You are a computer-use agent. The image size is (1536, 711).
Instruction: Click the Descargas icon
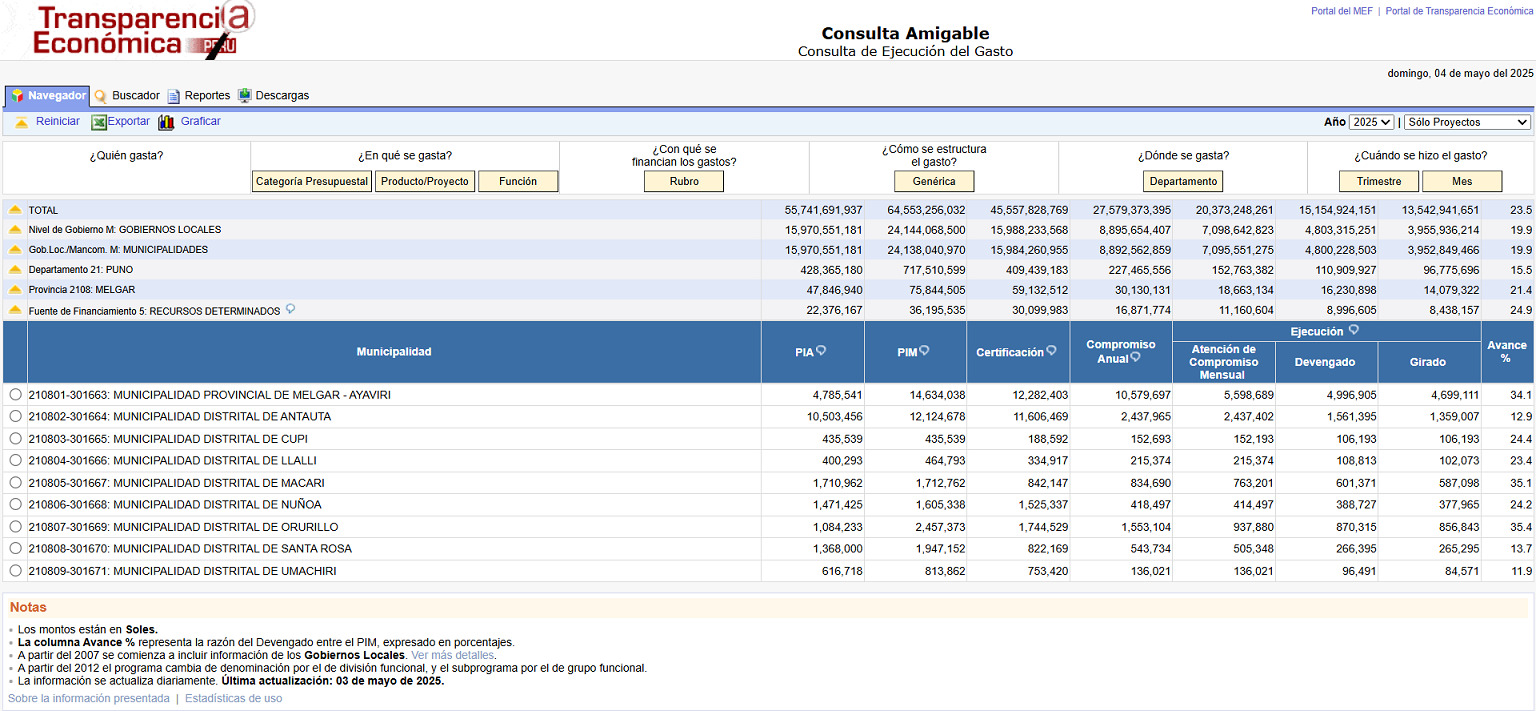pos(244,96)
